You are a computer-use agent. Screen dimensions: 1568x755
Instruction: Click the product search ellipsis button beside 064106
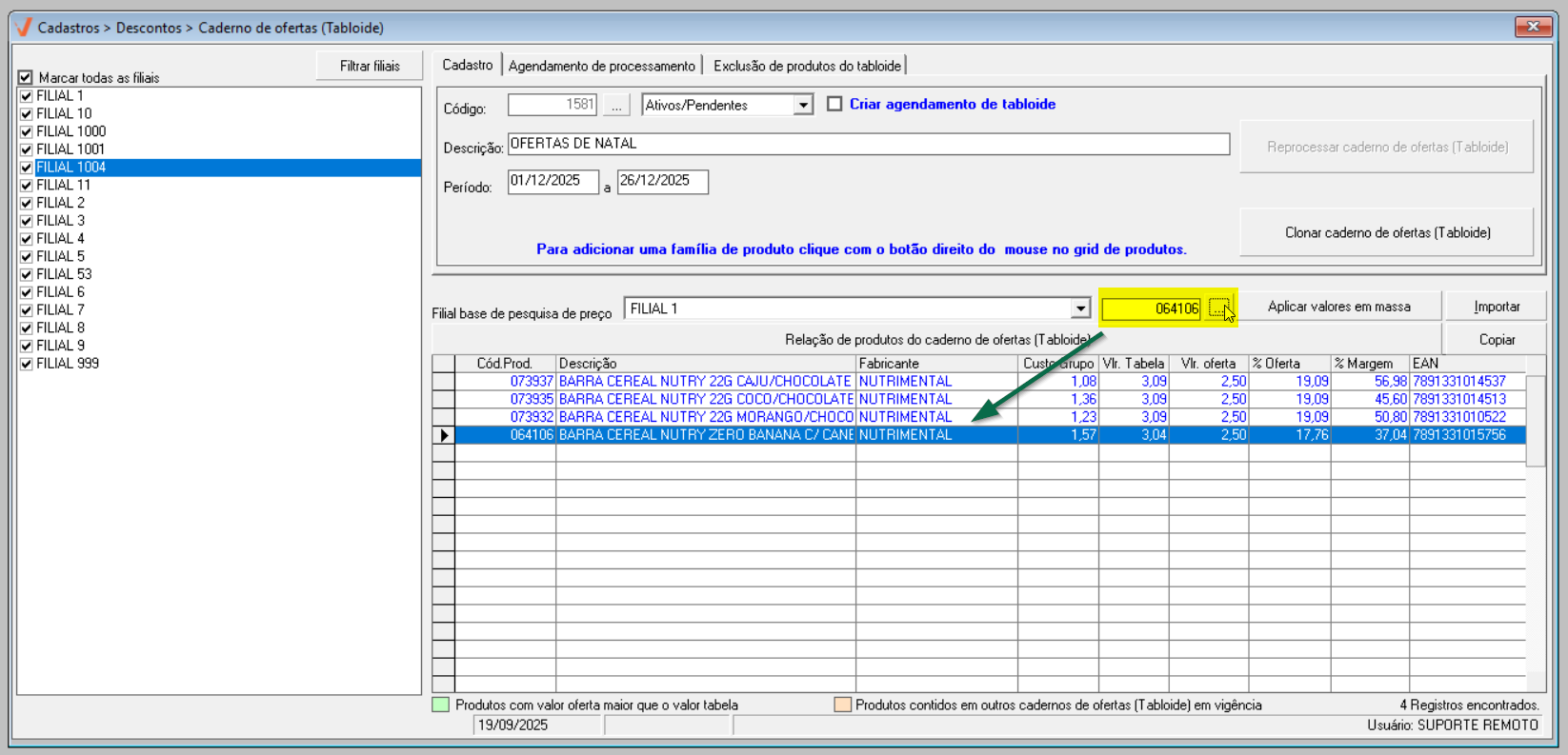click(1218, 308)
